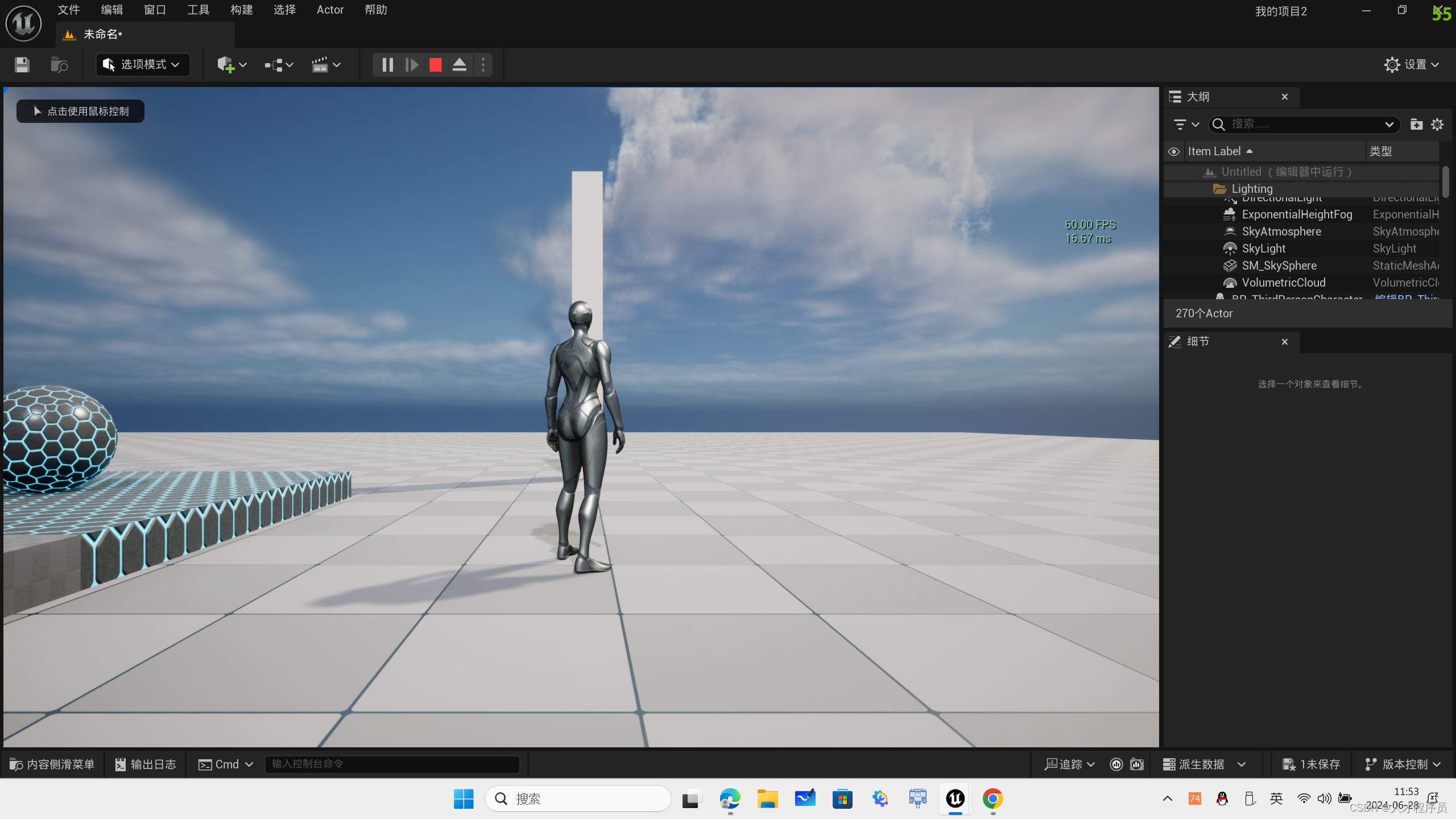This screenshot has height=819, width=1456.
Task: Save the current level
Action: (22, 65)
